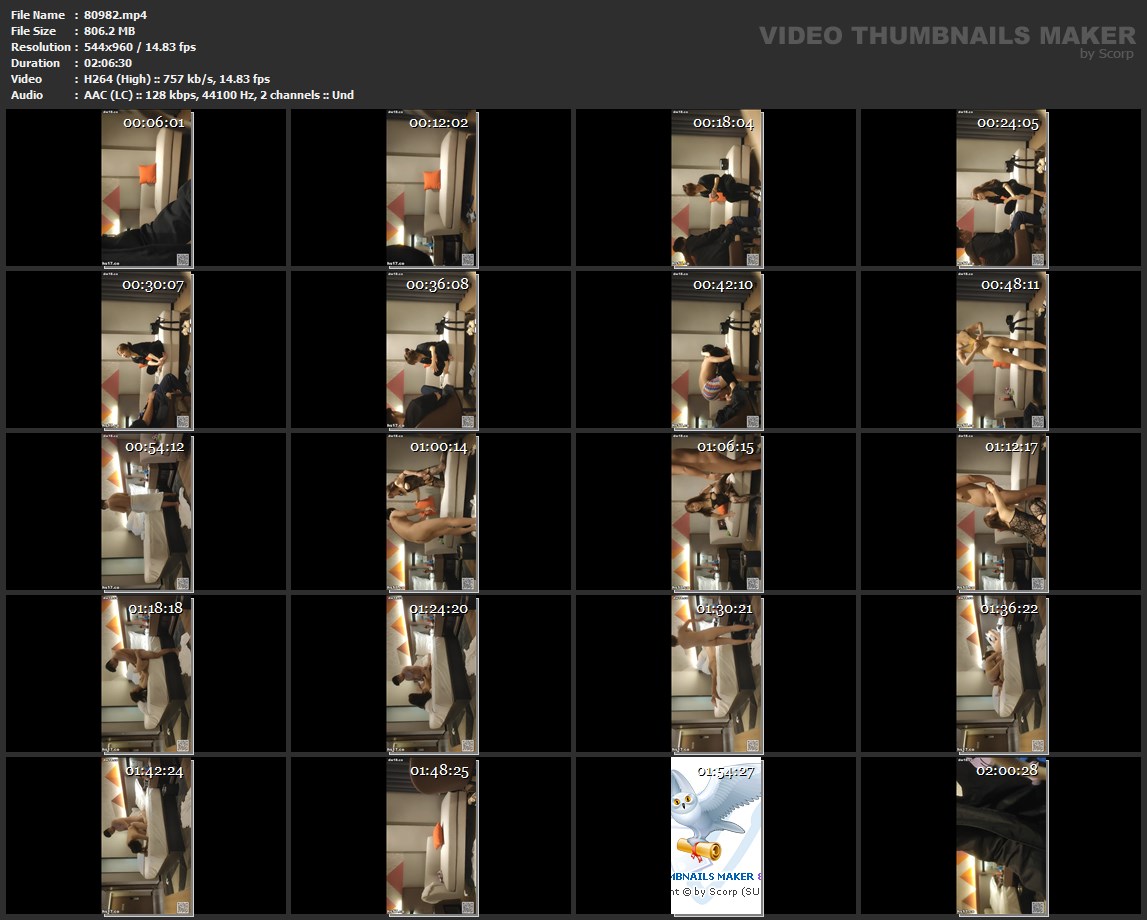The width and height of the screenshot is (1147, 920).
Task: Click the AAC (LC) audio info line
Action: pyautogui.click(x=219, y=95)
